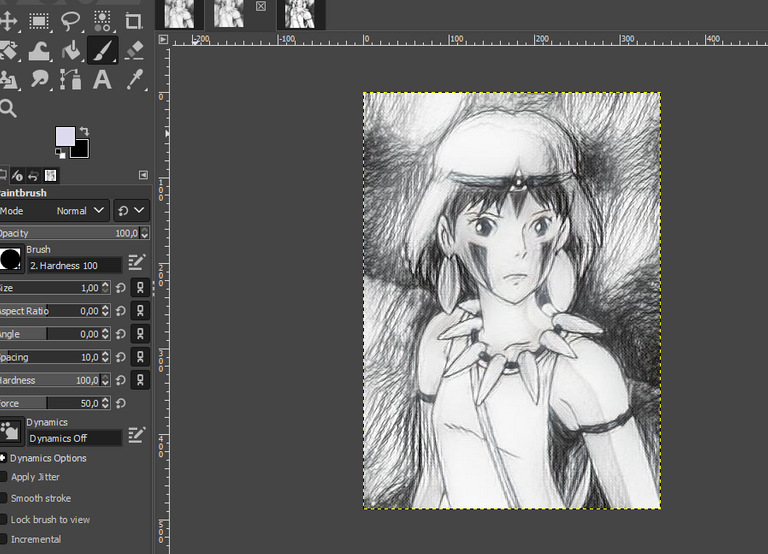Select the Warp Transform tool
This screenshot has height=554, width=768.
(39, 50)
